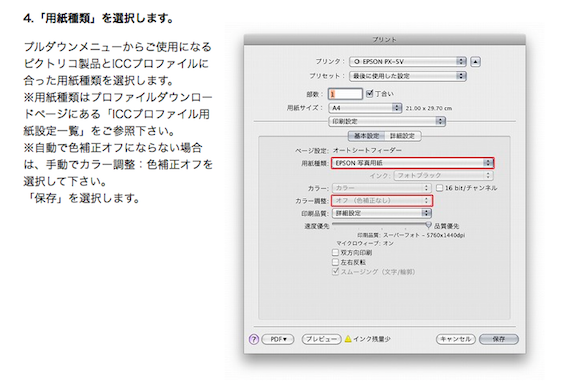572x384 pixels.
Task: Click the 速度優先/品質優先 quality slider
Action: [382, 226]
